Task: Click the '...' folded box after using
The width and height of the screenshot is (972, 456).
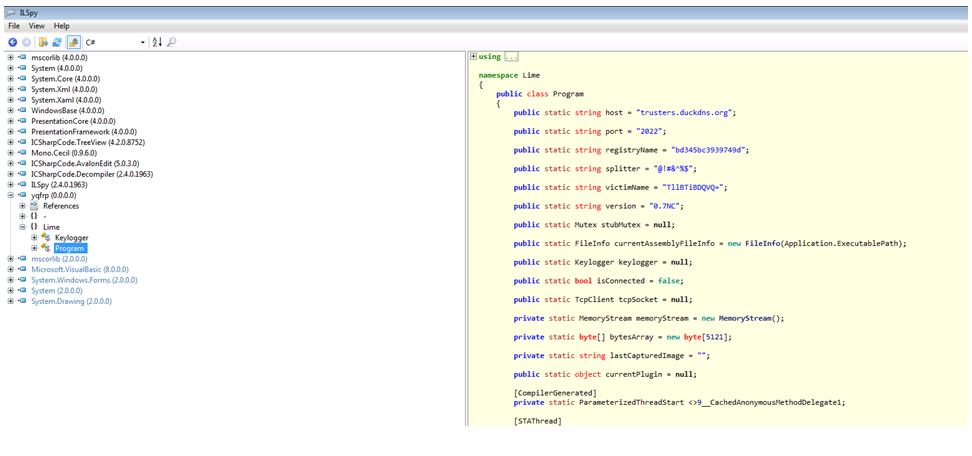Action: pos(511,56)
